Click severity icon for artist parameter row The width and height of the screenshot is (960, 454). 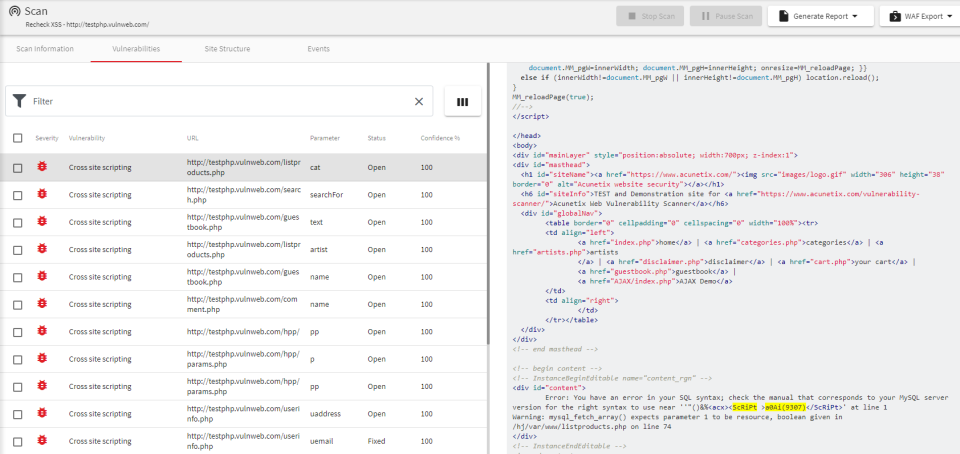(x=41, y=249)
